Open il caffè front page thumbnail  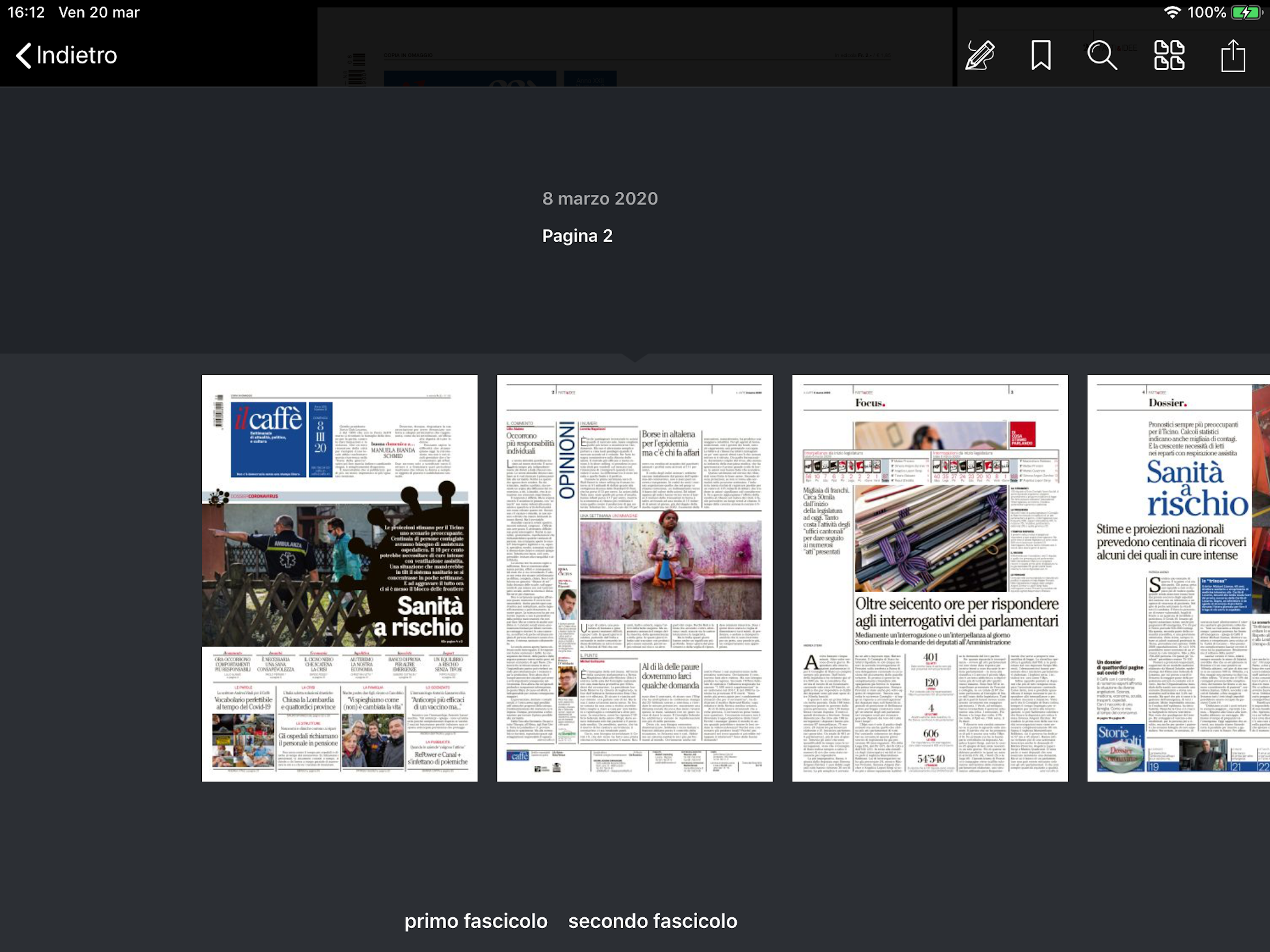339,578
